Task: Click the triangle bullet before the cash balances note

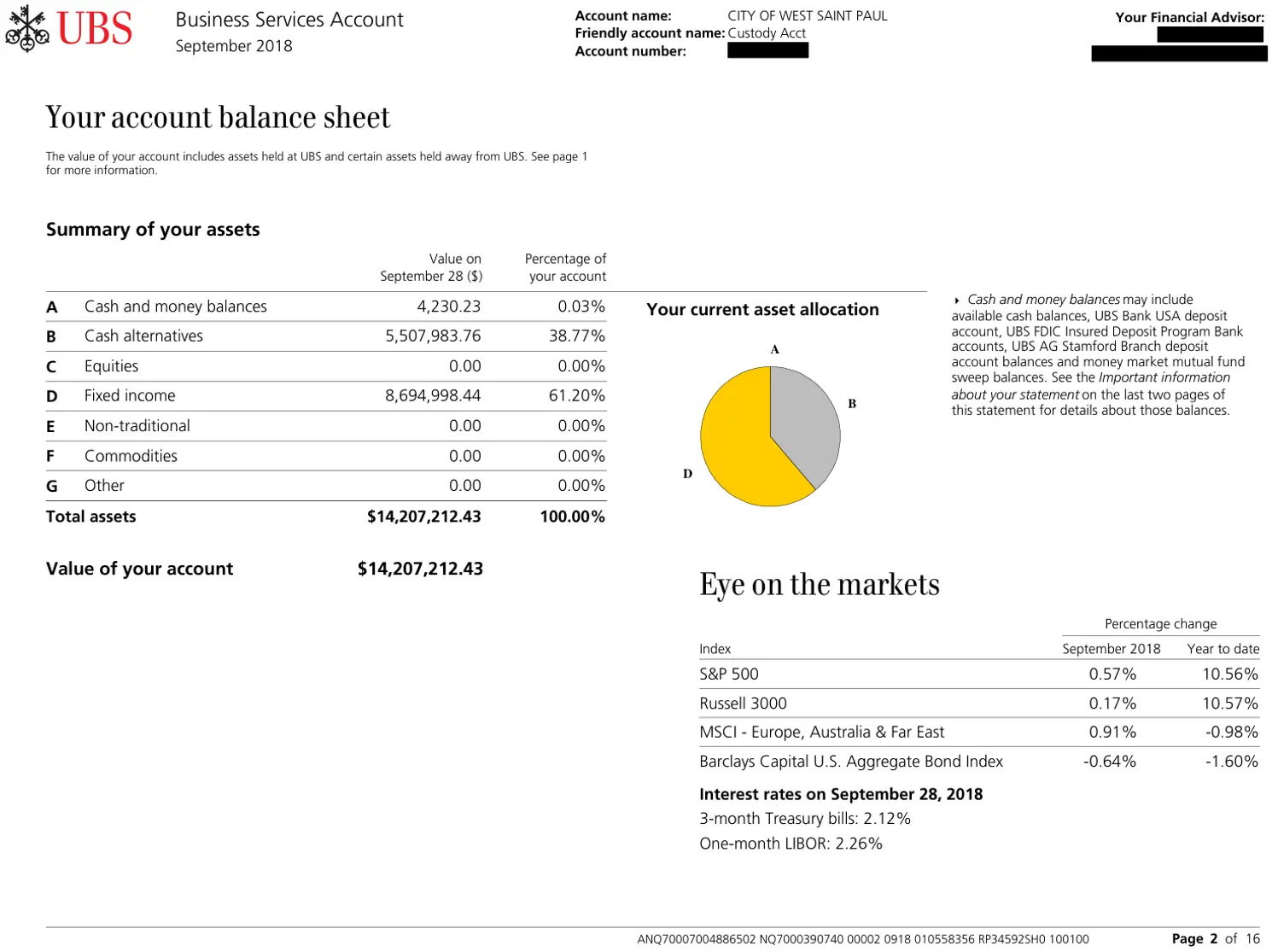Action: click(x=957, y=301)
